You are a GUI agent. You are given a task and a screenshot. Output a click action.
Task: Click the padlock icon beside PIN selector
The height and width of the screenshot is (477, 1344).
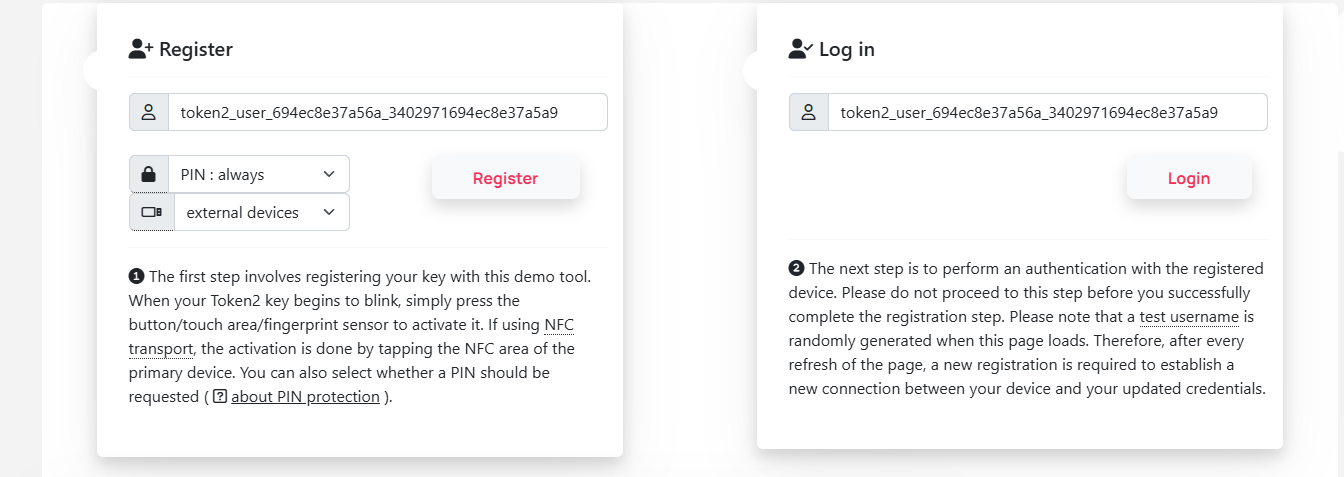(x=149, y=174)
